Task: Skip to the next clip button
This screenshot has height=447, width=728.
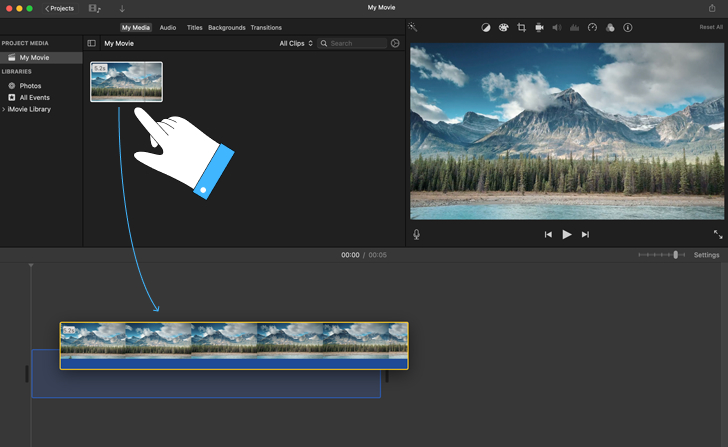Action: coord(585,234)
